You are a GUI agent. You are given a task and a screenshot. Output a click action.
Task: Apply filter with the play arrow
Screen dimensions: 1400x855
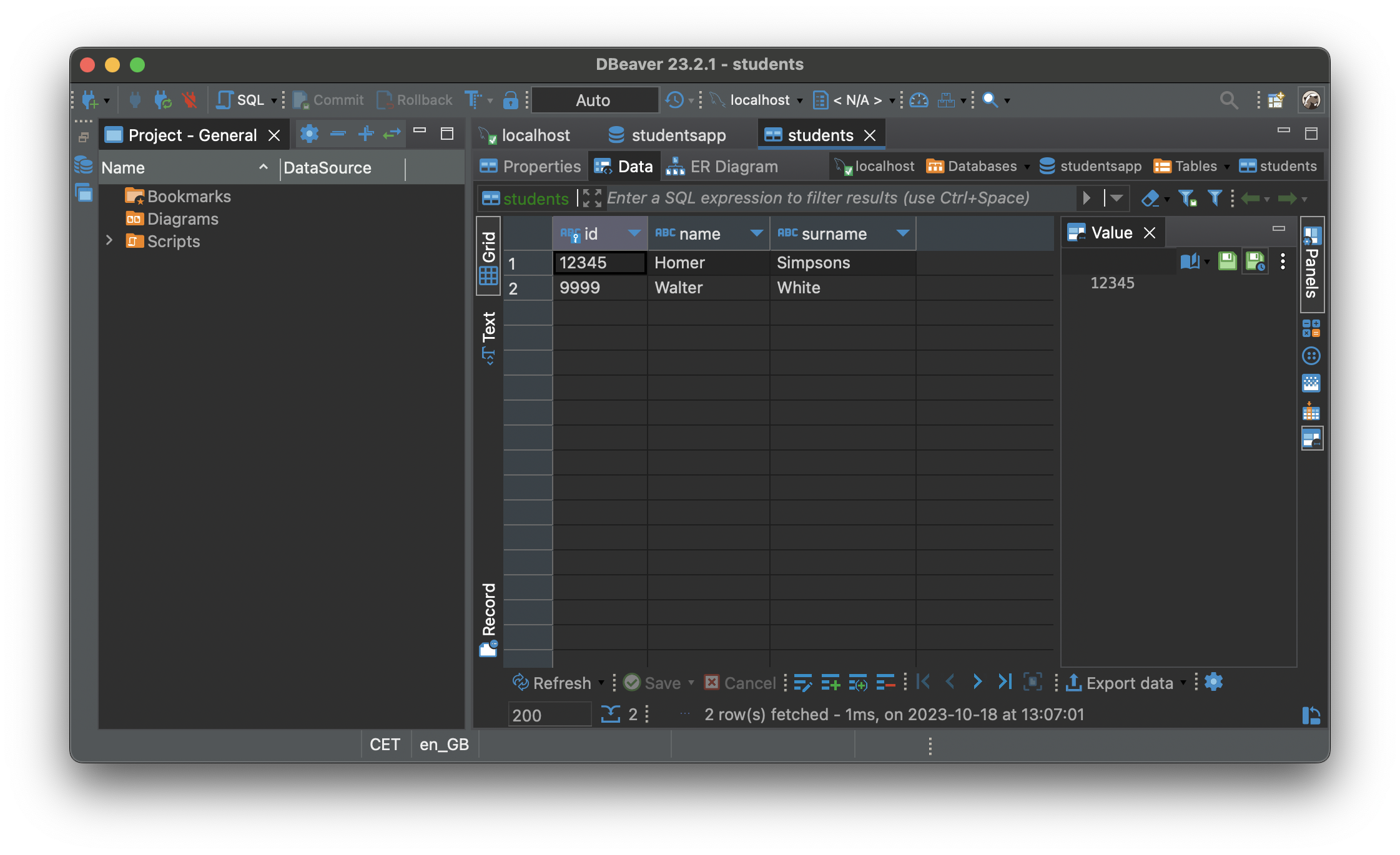pos(1087,198)
